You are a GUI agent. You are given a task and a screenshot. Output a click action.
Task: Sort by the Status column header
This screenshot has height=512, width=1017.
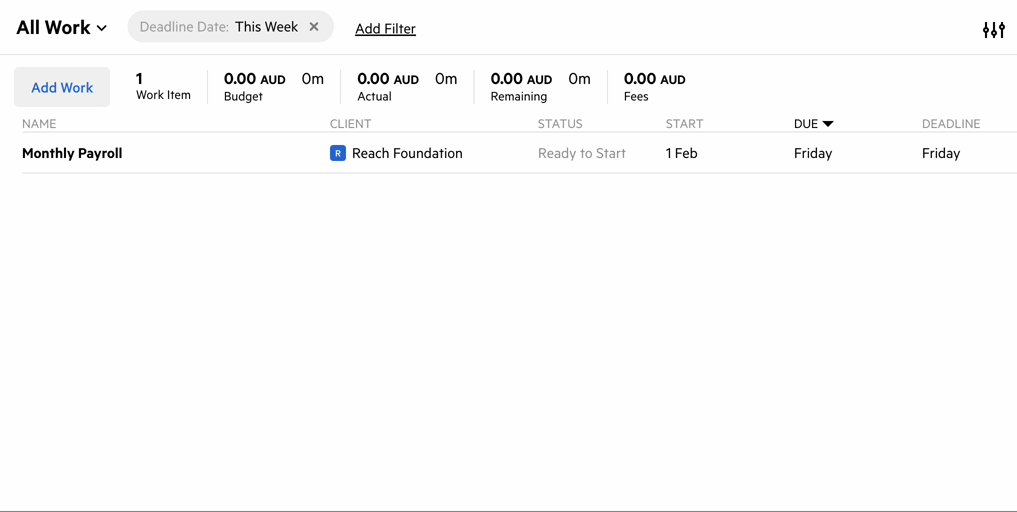point(560,124)
